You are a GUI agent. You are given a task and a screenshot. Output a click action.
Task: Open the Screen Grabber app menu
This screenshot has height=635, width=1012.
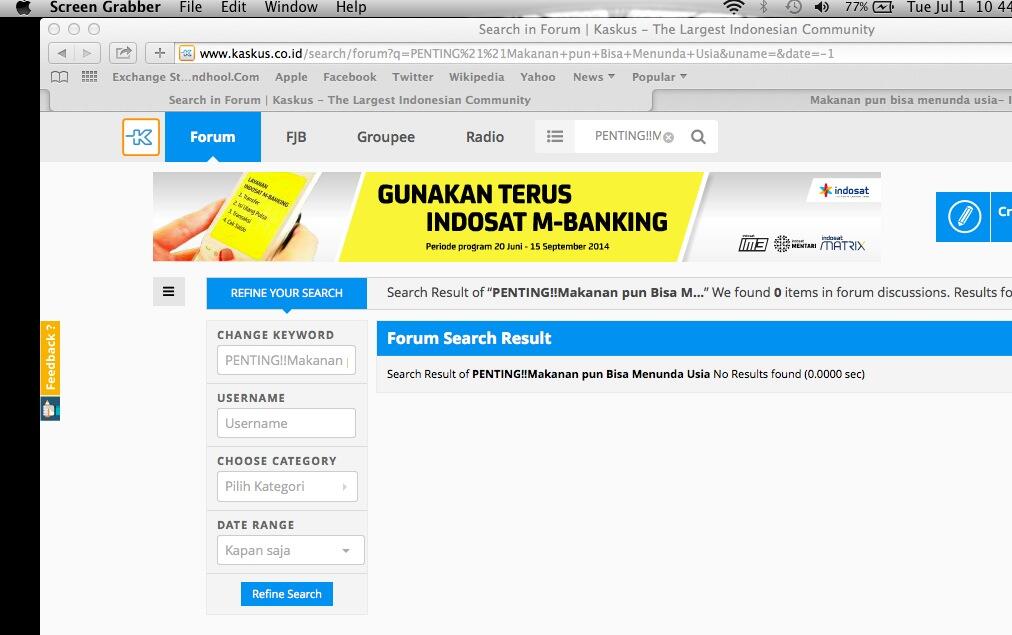click(105, 7)
